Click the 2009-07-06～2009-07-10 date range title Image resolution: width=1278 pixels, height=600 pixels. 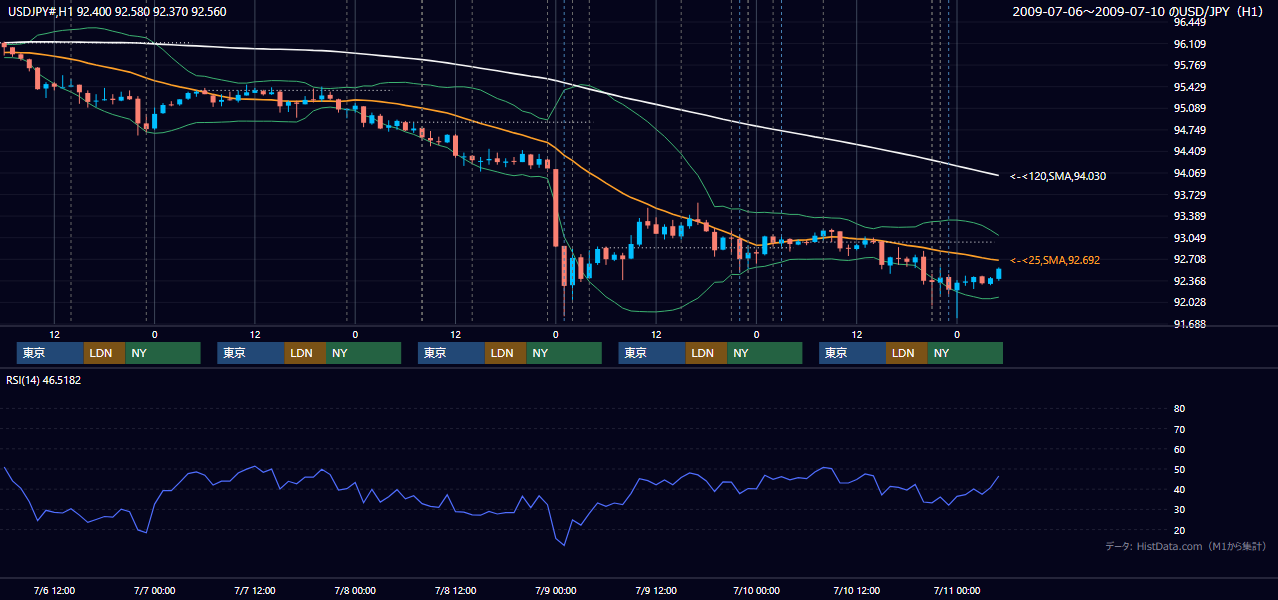click(1139, 12)
